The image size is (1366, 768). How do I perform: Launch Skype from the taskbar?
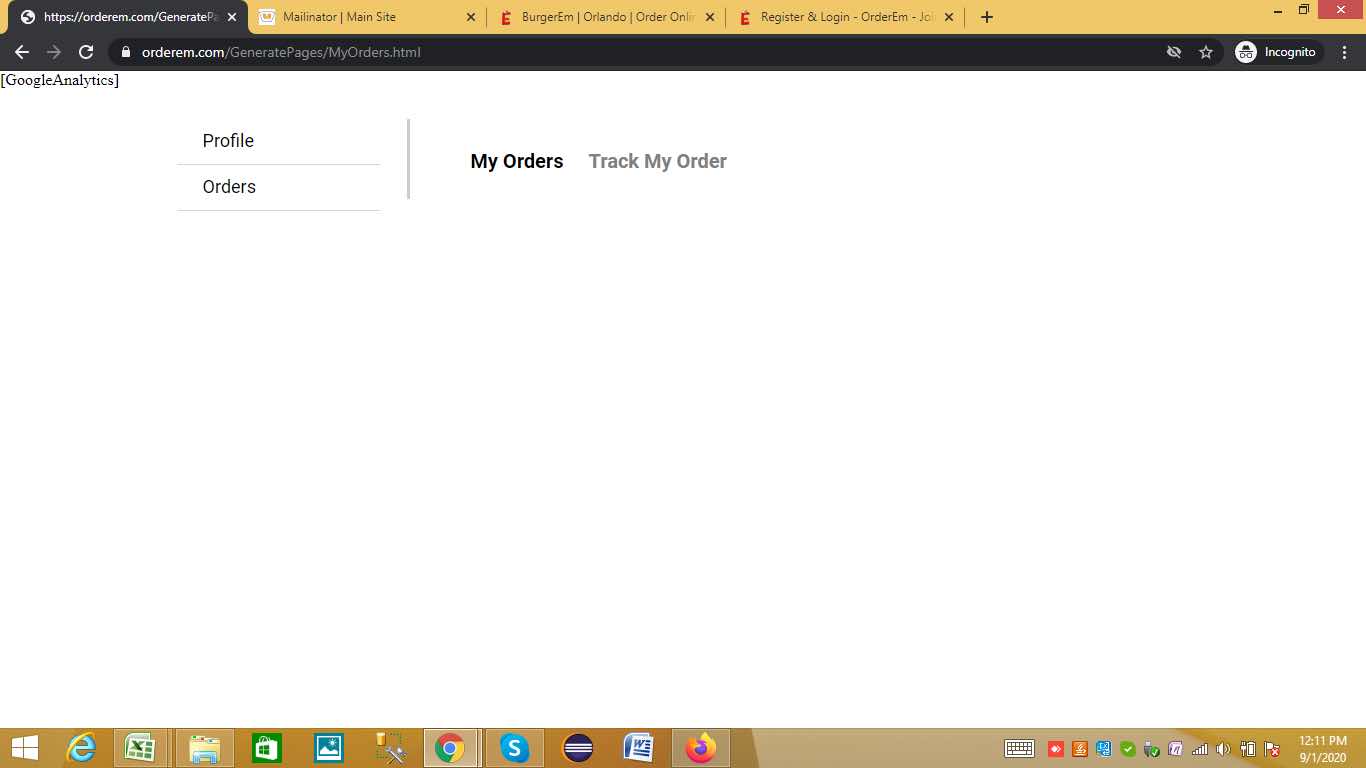[514, 748]
